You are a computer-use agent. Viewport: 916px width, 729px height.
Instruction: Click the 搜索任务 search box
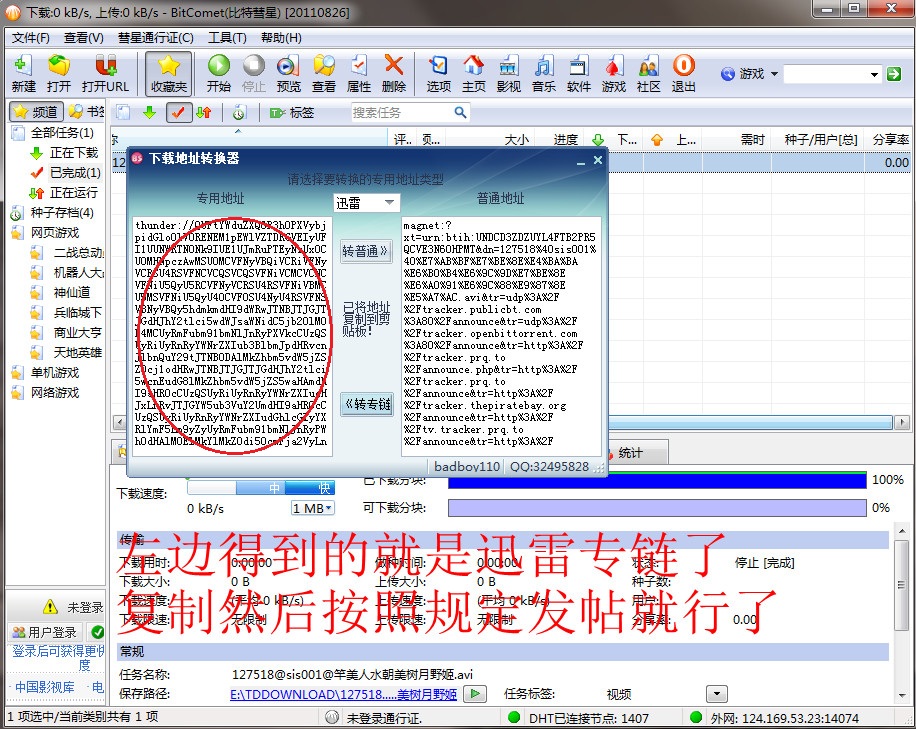pyautogui.click(x=401, y=112)
